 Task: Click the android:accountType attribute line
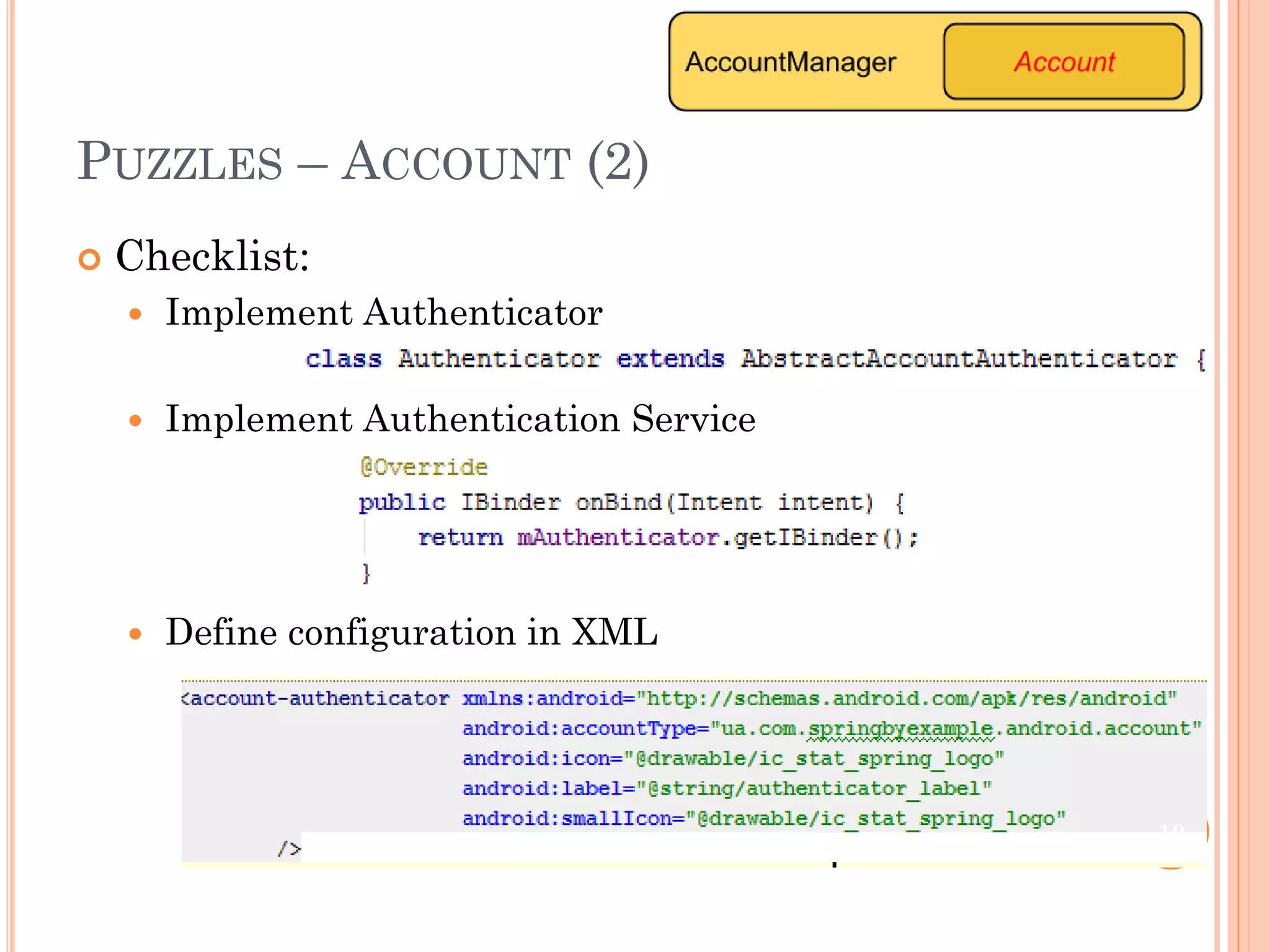(832, 729)
